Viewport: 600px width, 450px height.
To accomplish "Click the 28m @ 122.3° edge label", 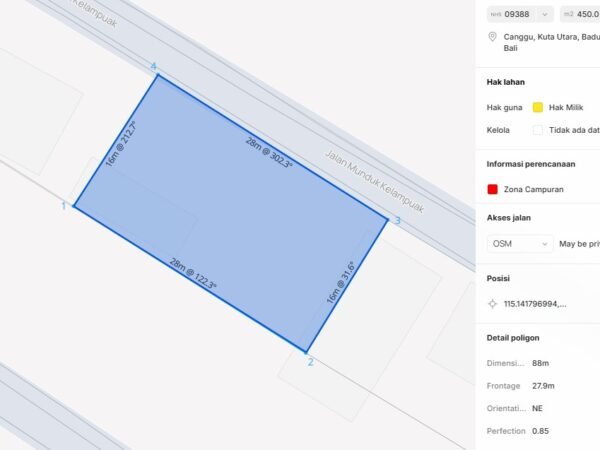I will pos(193,274).
